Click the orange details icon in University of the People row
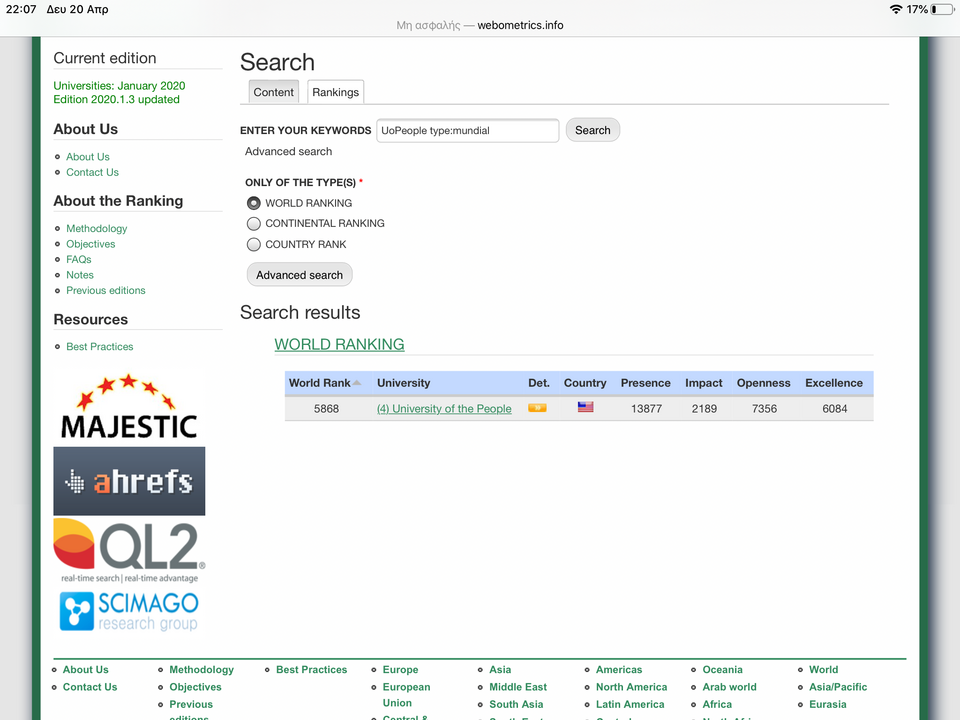The height and width of the screenshot is (720, 960). tap(537, 408)
